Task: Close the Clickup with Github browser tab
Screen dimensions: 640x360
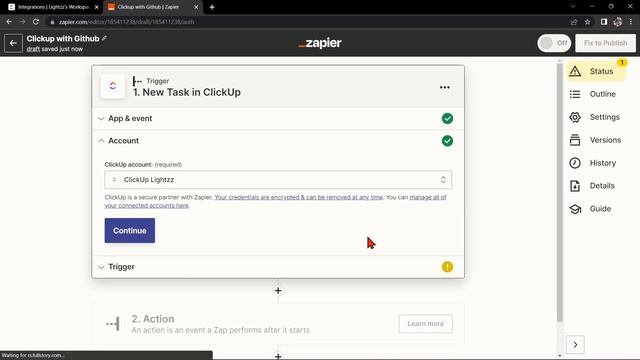Action: click(x=196, y=7)
